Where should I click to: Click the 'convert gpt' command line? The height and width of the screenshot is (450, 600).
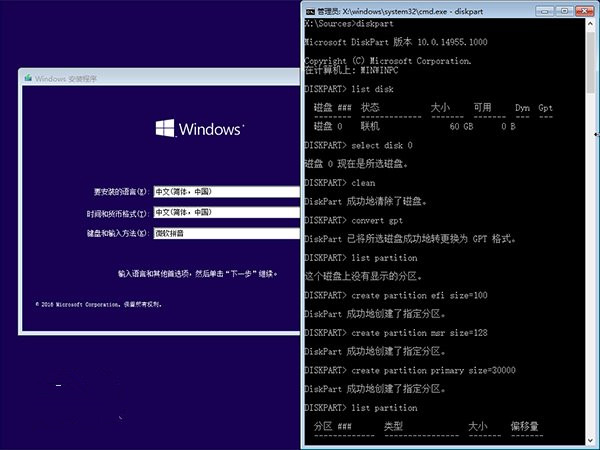click(x=354, y=220)
